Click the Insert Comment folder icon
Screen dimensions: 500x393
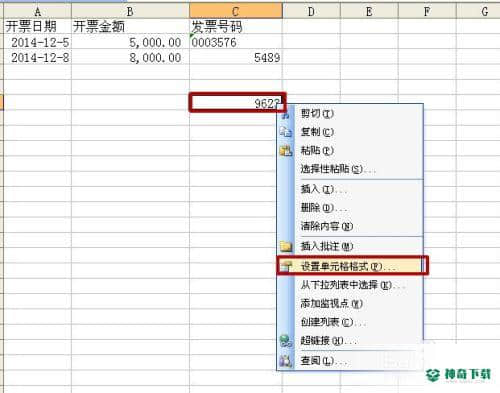(x=286, y=246)
